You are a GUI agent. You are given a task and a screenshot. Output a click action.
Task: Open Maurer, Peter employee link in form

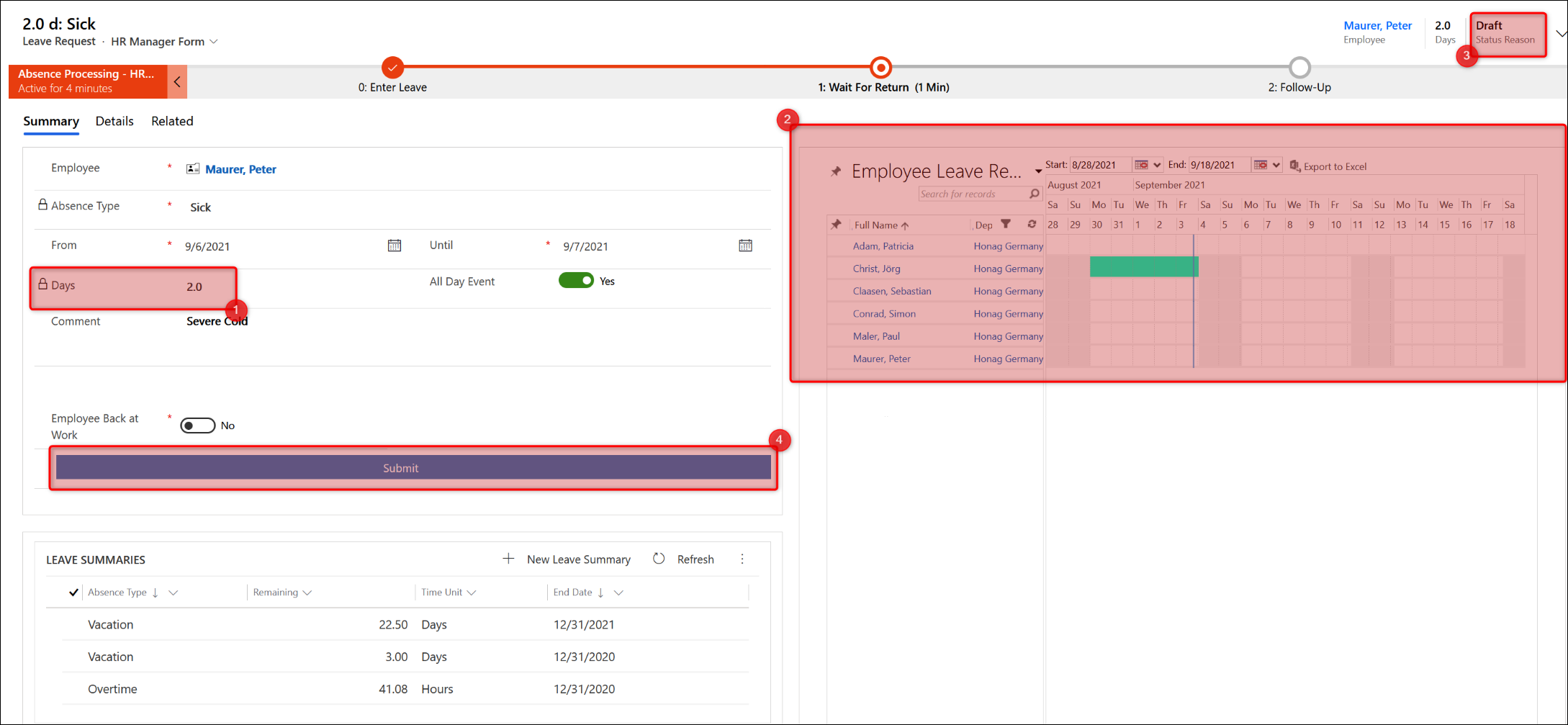click(x=240, y=169)
